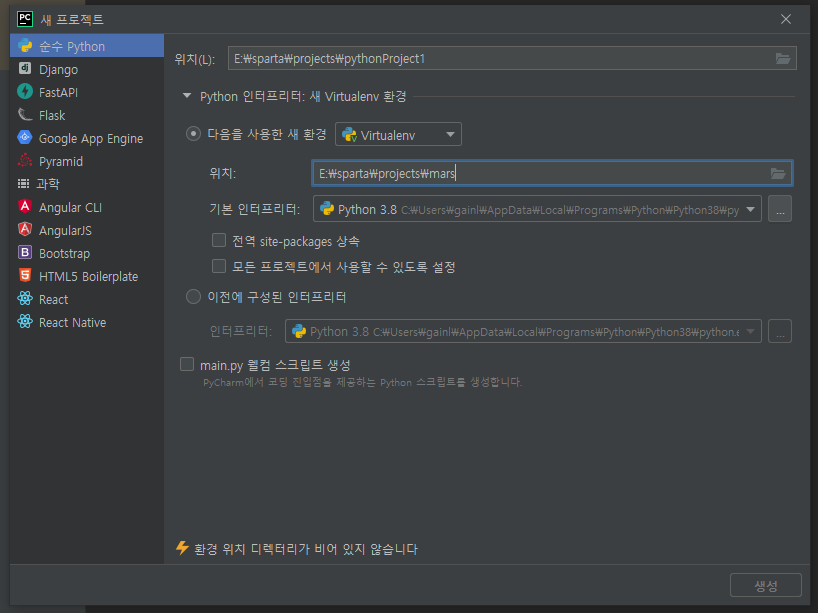The width and height of the screenshot is (818, 613).
Task: Enable 모든 프로젝트에서 사용할 수 있도록 설정 checkbox
Action: tap(219, 266)
